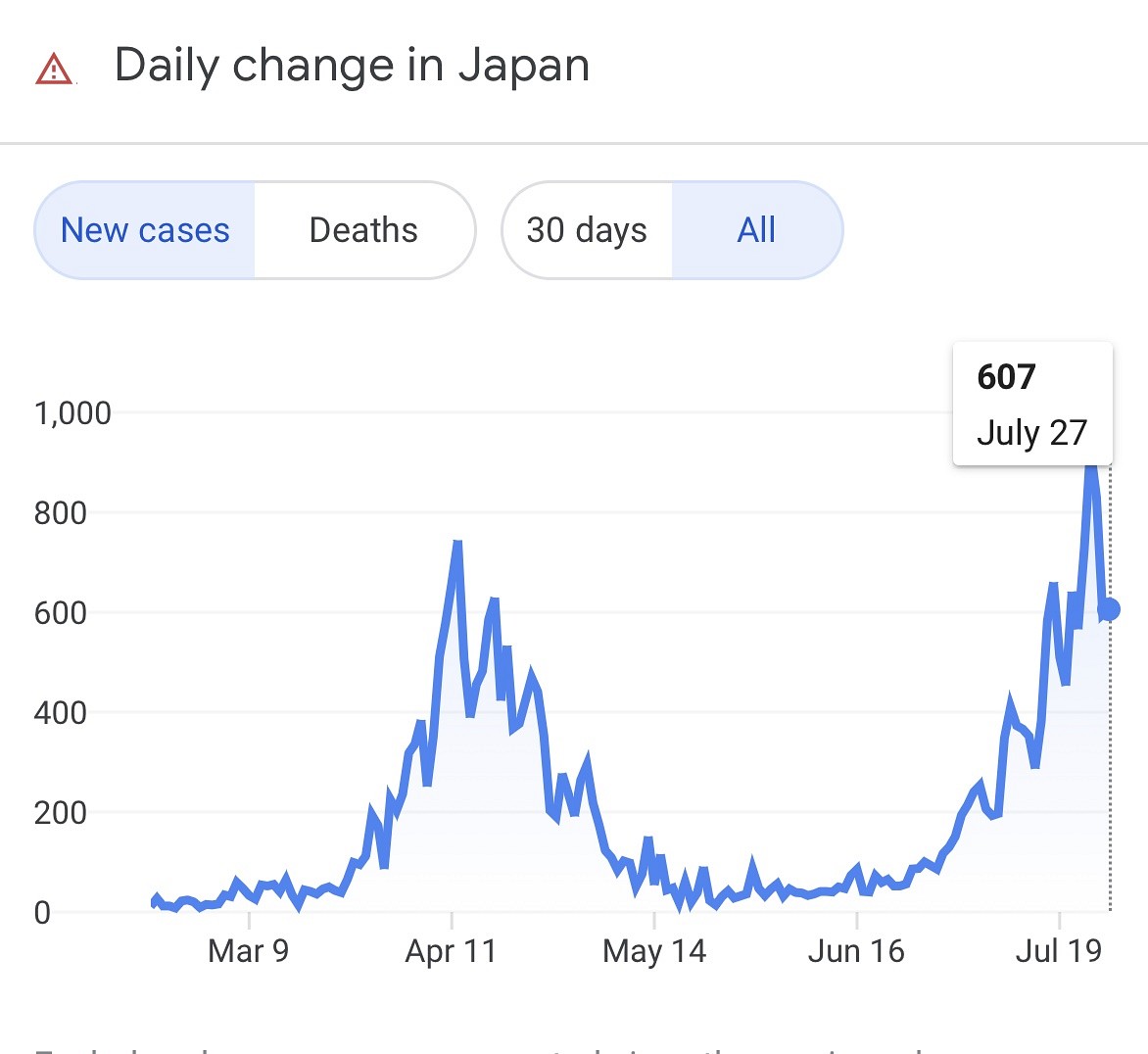Click the April peak on the chart line
Image resolution: width=1148 pixels, height=1054 pixels.
point(457,544)
